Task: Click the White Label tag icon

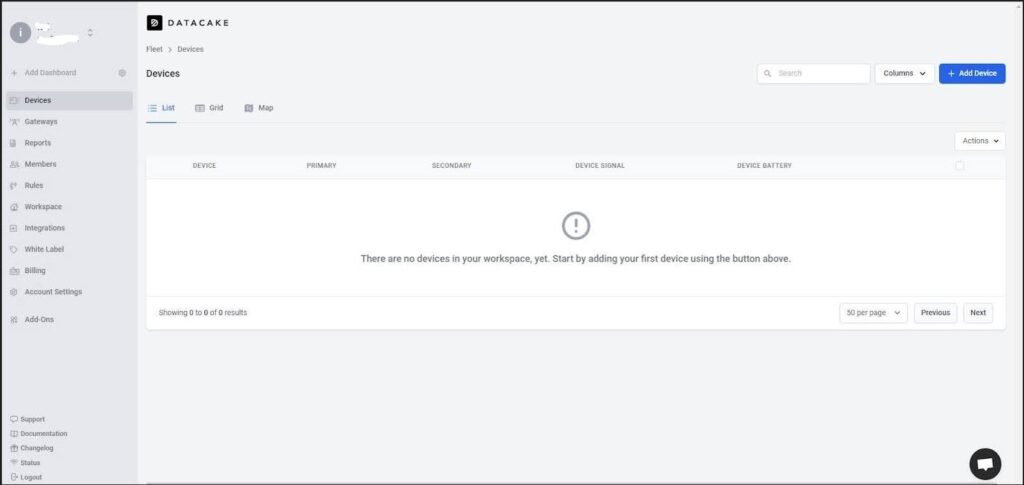Action: point(14,250)
